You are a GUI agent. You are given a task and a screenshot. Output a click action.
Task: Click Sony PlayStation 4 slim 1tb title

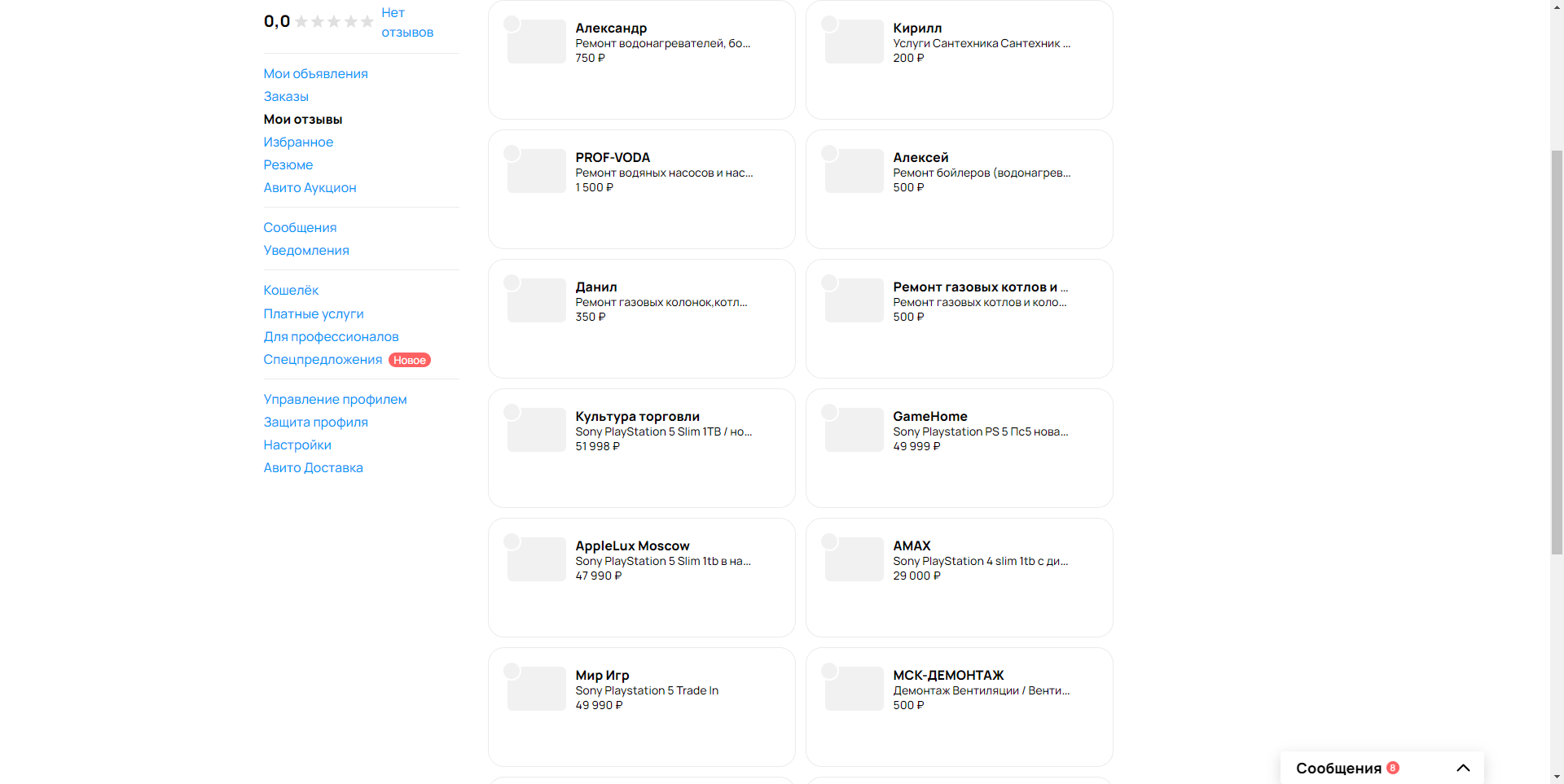pos(980,561)
